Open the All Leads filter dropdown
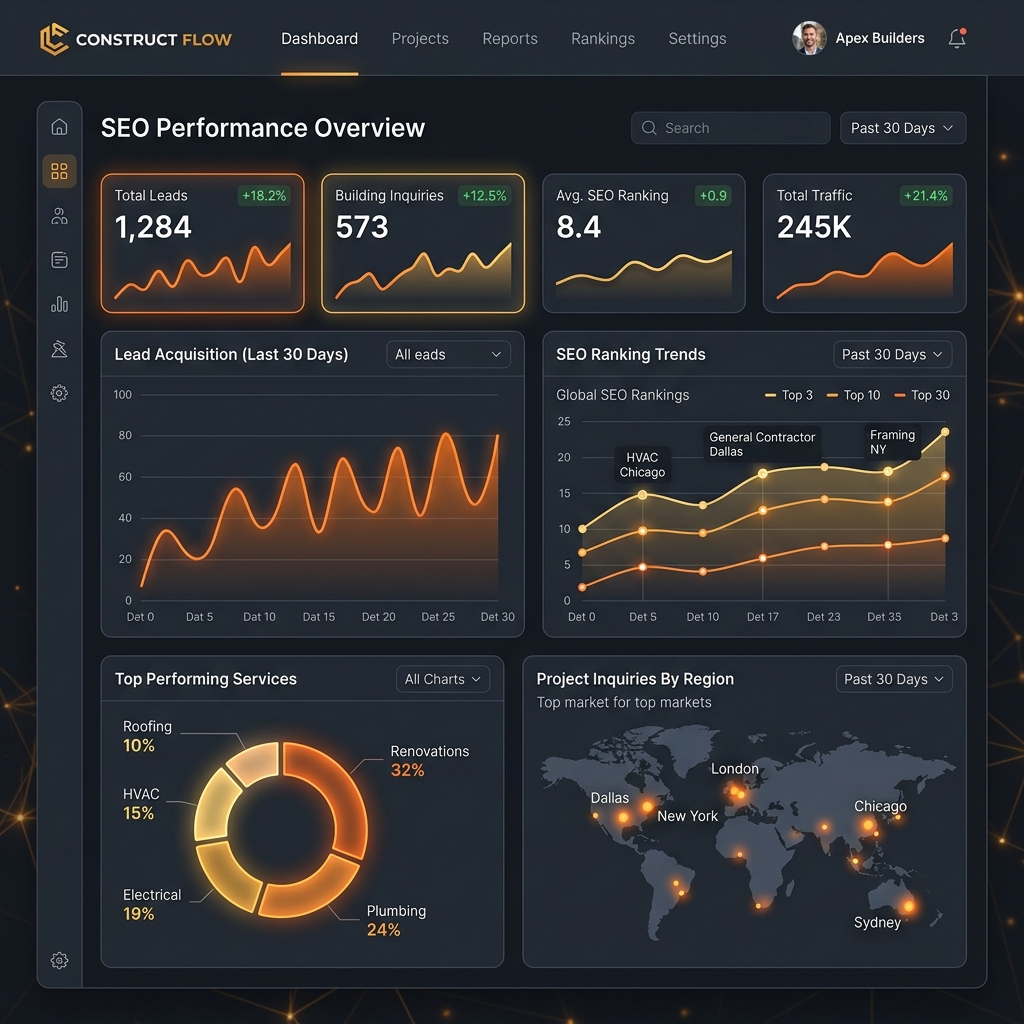 (449, 355)
